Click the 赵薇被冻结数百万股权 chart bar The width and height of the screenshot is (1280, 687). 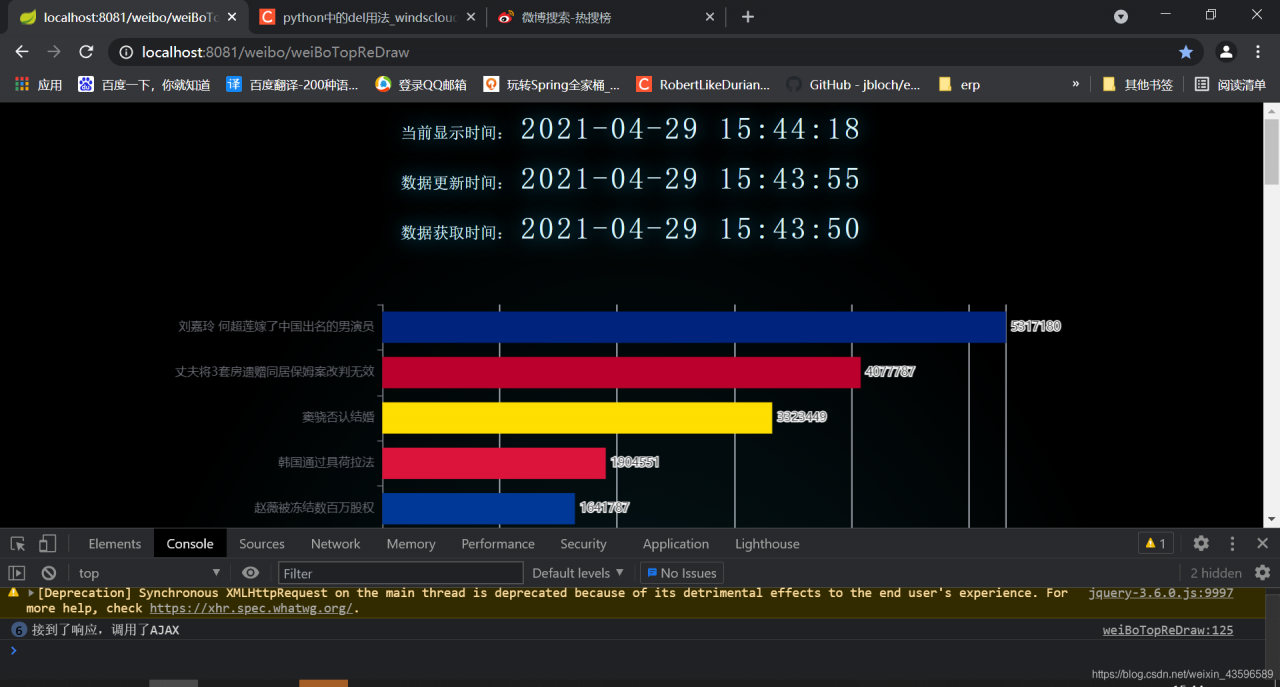point(479,508)
